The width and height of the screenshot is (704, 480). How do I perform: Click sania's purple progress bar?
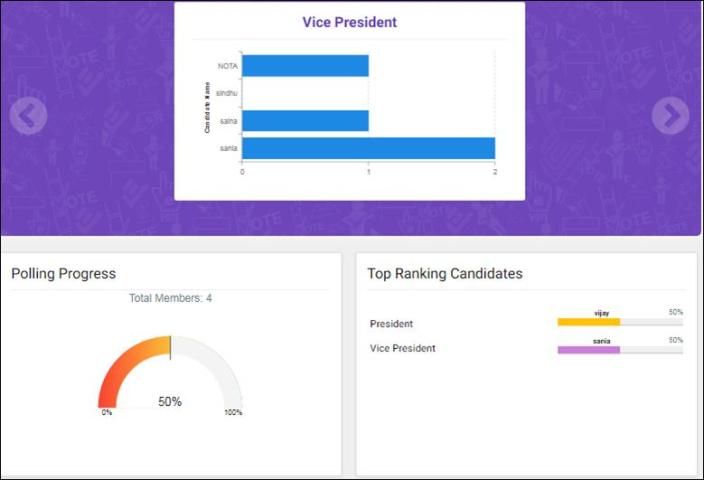coord(589,350)
